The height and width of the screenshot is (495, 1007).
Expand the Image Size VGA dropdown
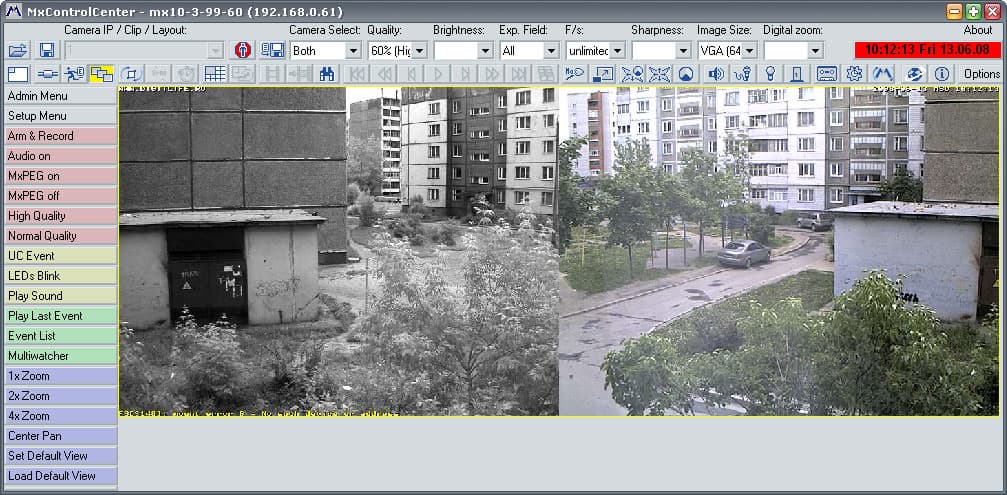click(728, 51)
